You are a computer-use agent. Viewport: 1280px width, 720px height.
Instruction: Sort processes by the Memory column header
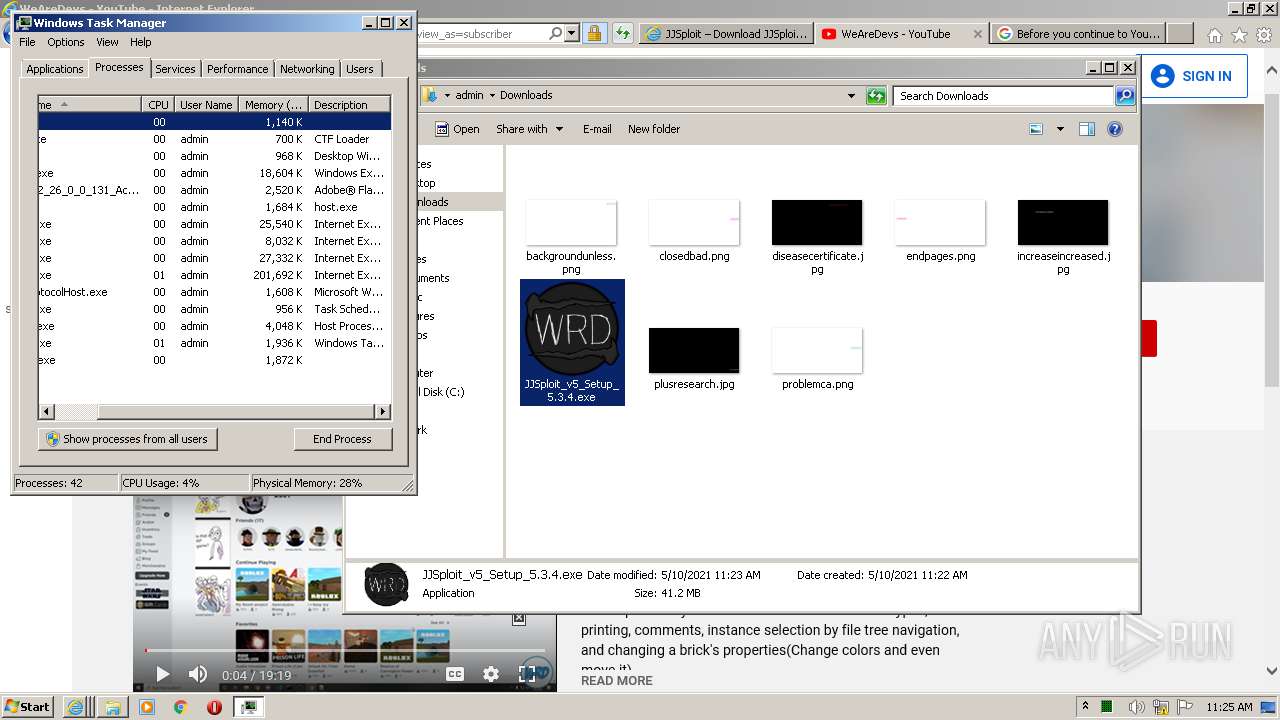[273, 104]
